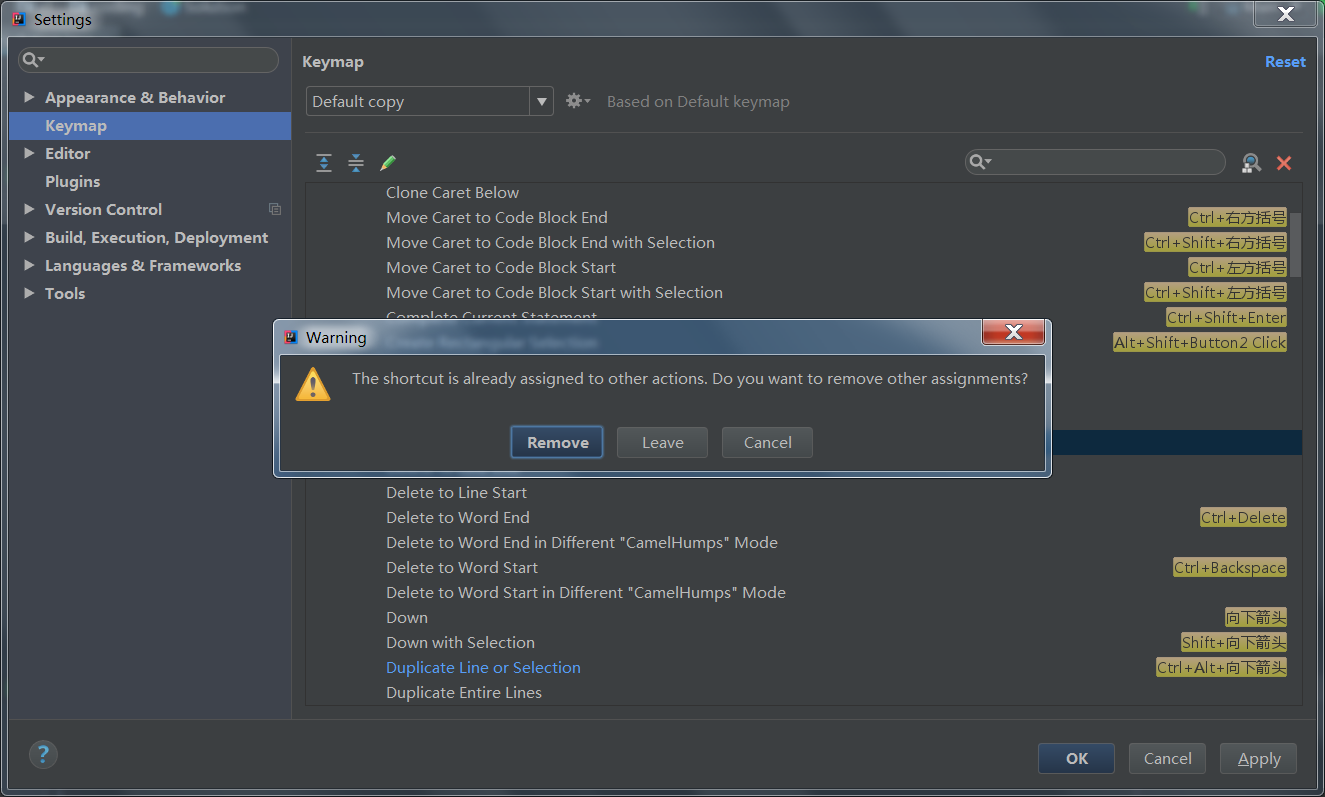1325x797 pixels.
Task: Click the green pencil edit shortcut icon
Action: pos(388,163)
